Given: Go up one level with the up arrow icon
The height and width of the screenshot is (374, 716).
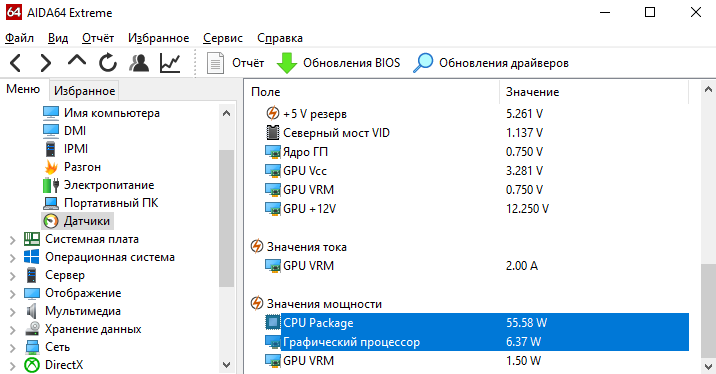Looking at the screenshot, I should pyautogui.click(x=77, y=61).
